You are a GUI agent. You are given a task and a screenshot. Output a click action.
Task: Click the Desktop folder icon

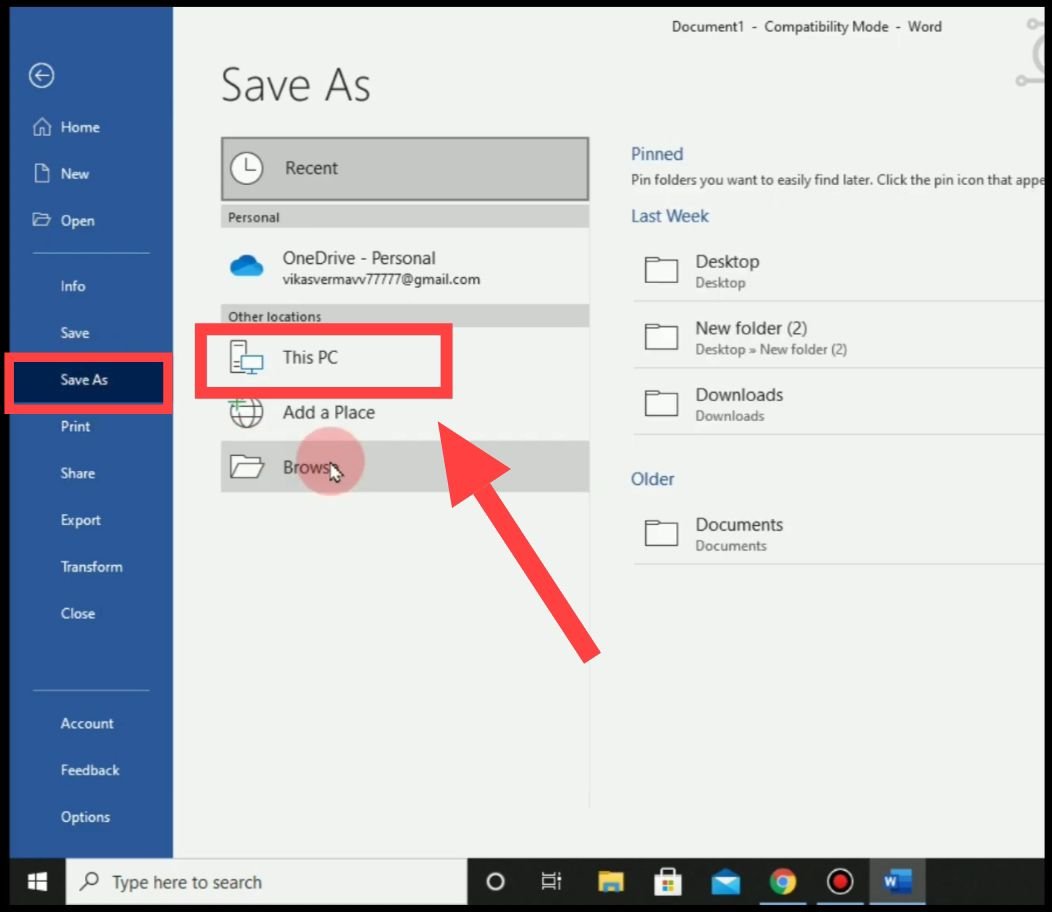[x=661, y=270]
